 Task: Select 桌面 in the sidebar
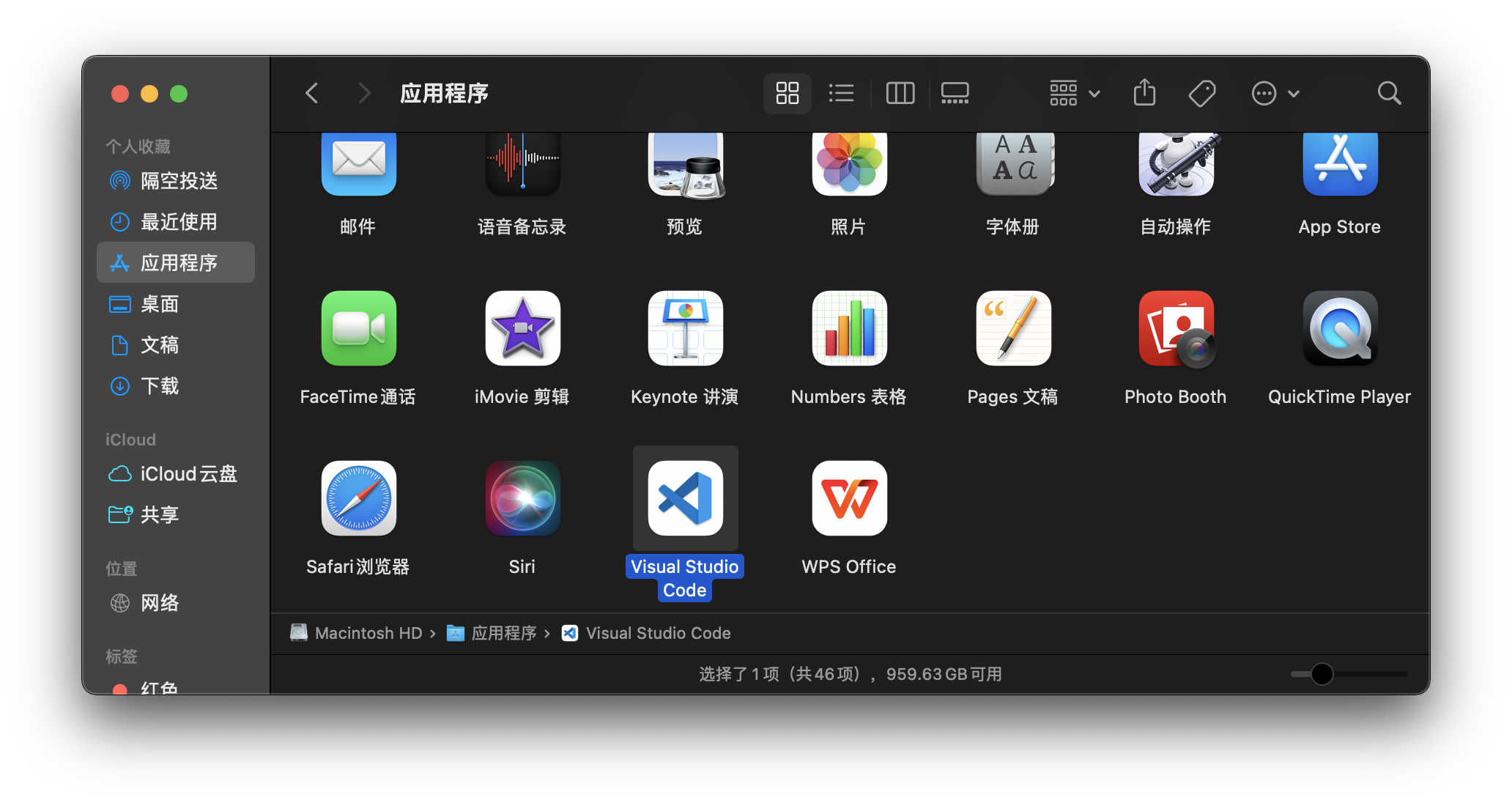pyautogui.click(x=159, y=303)
